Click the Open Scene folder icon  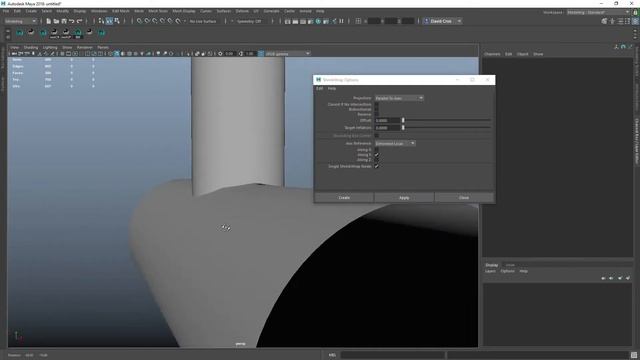56,21
